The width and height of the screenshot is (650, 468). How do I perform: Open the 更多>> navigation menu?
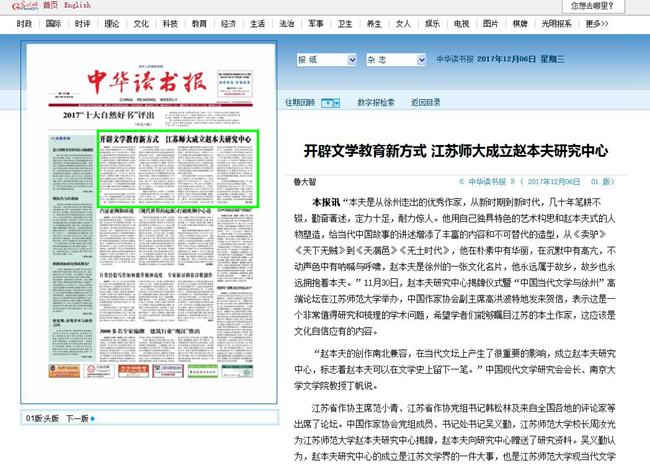596,23
